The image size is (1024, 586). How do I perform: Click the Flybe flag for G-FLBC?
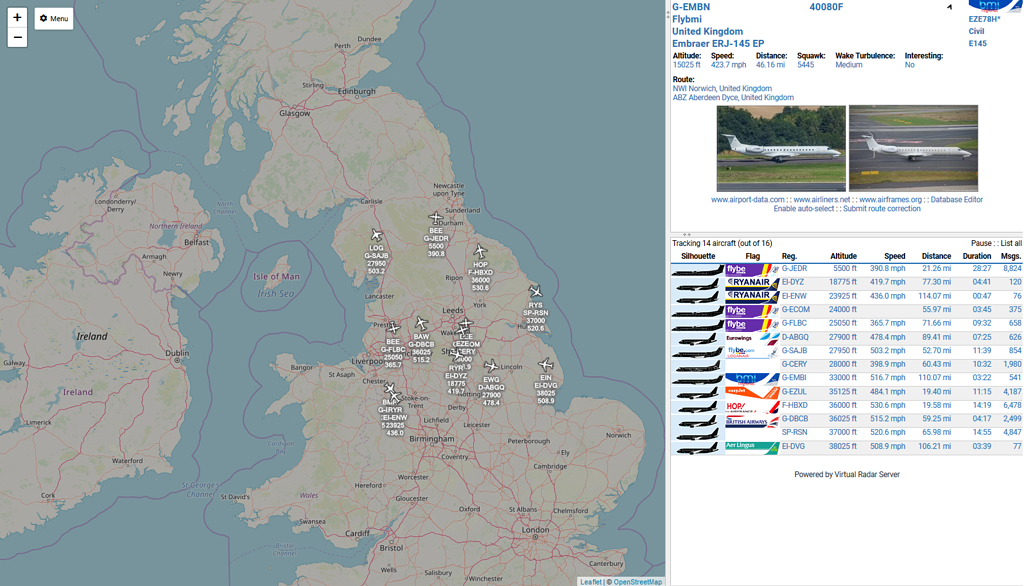point(753,323)
